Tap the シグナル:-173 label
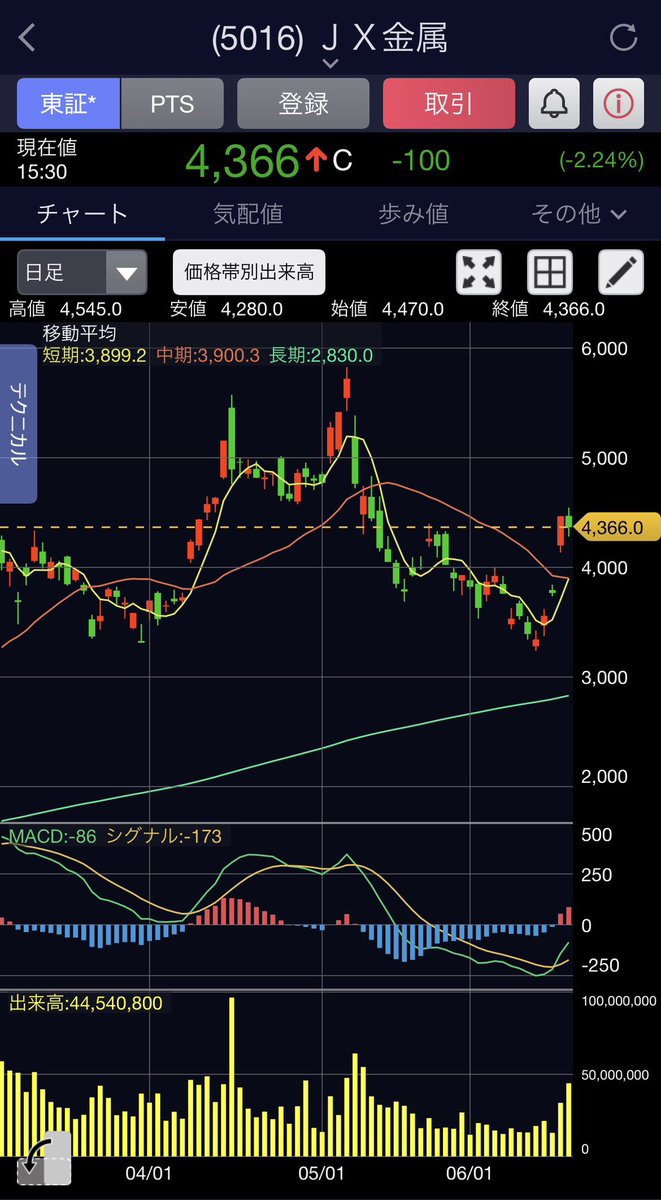Image resolution: width=661 pixels, height=1200 pixels. (164, 836)
